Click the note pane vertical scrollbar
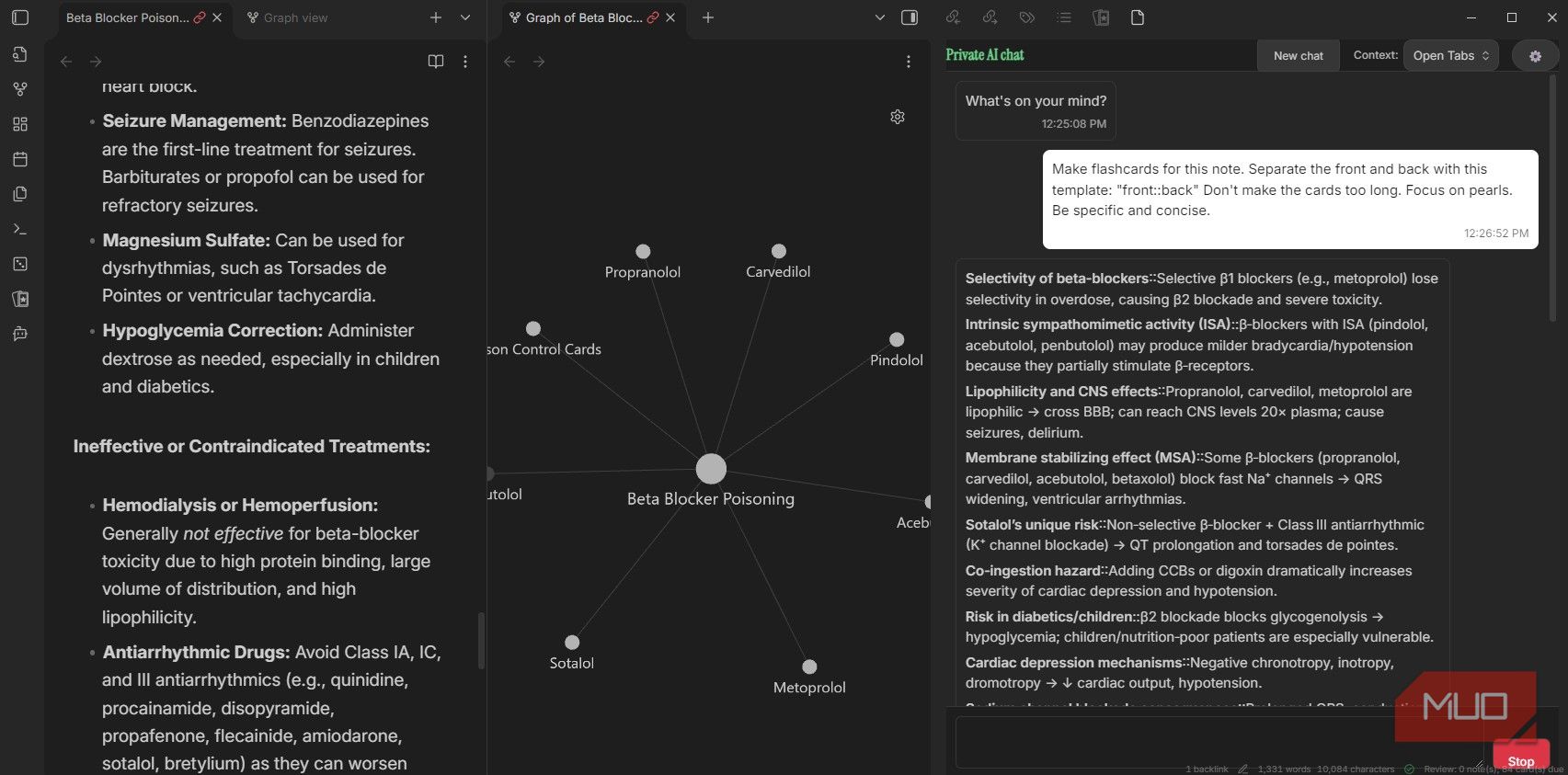The height and width of the screenshot is (775, 1568). (481, 641)
